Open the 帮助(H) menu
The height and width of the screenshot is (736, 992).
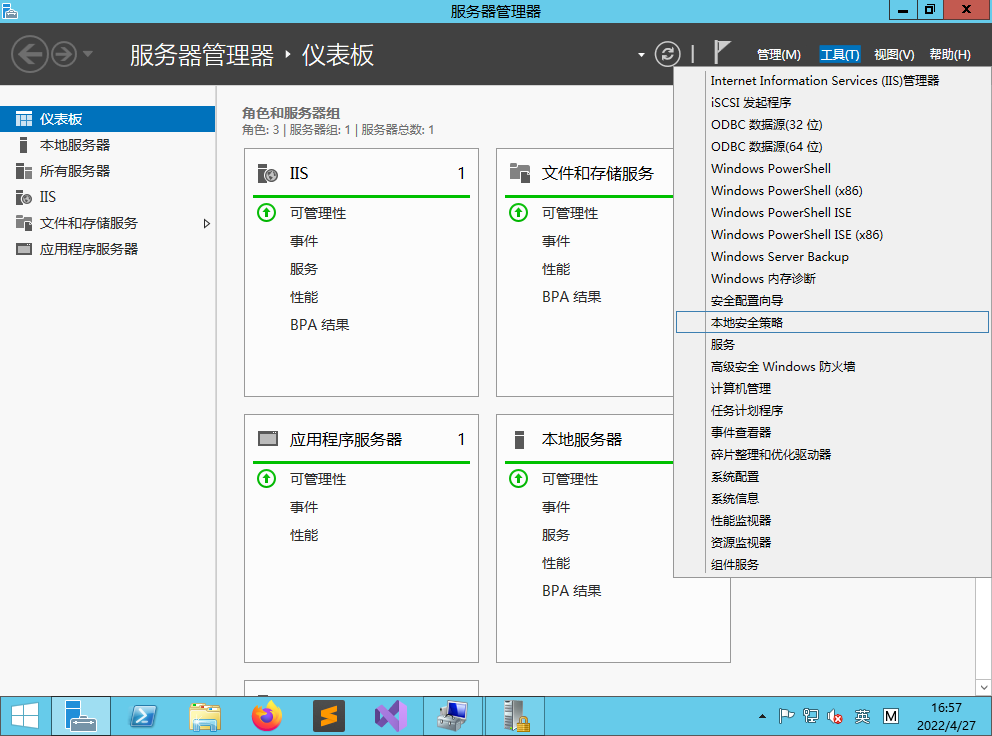(x=950, y=55)
